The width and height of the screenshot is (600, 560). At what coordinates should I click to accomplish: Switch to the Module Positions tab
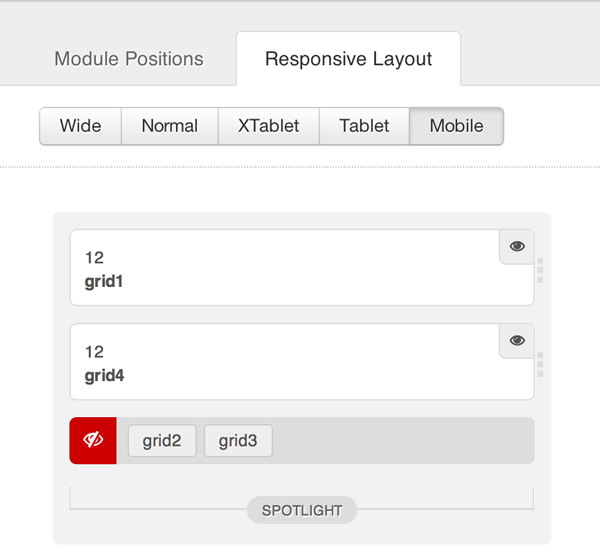129,59
